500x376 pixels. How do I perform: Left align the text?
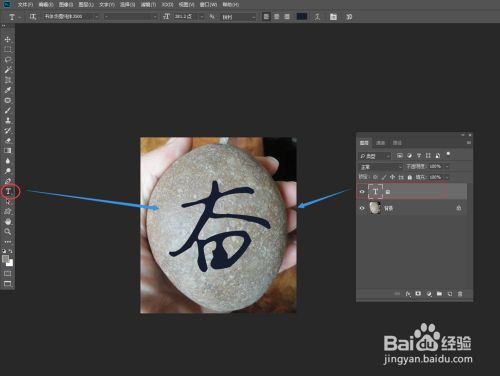tap(266, 16)
